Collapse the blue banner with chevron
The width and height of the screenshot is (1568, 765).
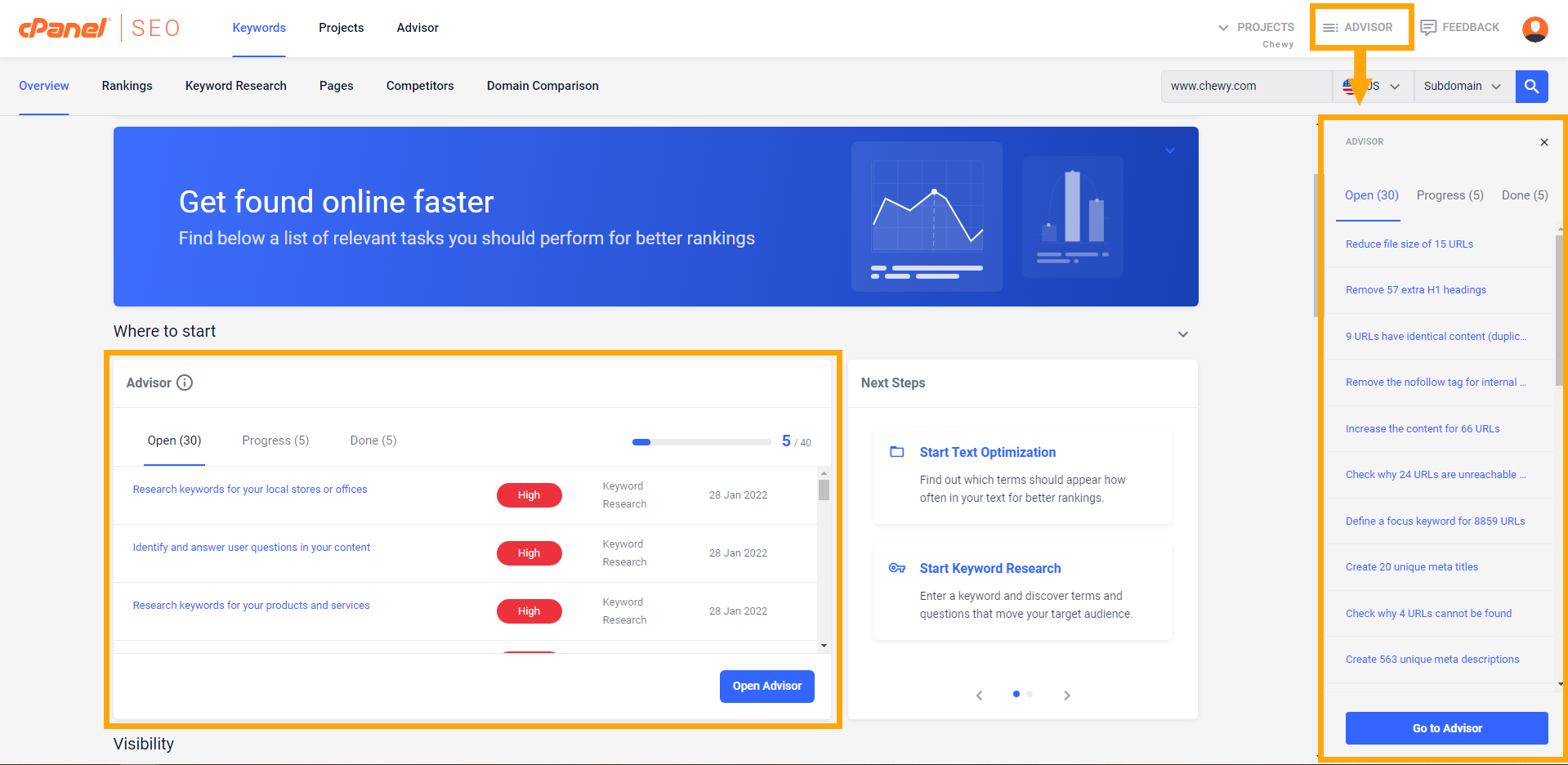coord(1169,150)
